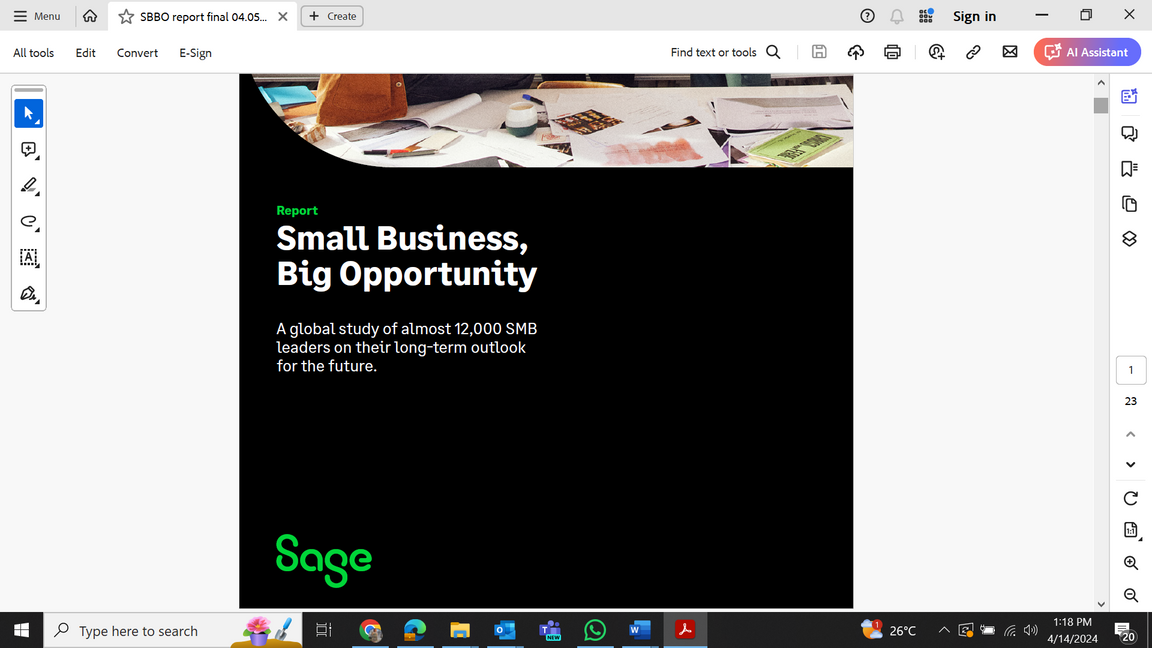Click the vertical scrollbar thumb
Image resolution: width=1152 pixels, height=648 pixels.
[1101, 105]
